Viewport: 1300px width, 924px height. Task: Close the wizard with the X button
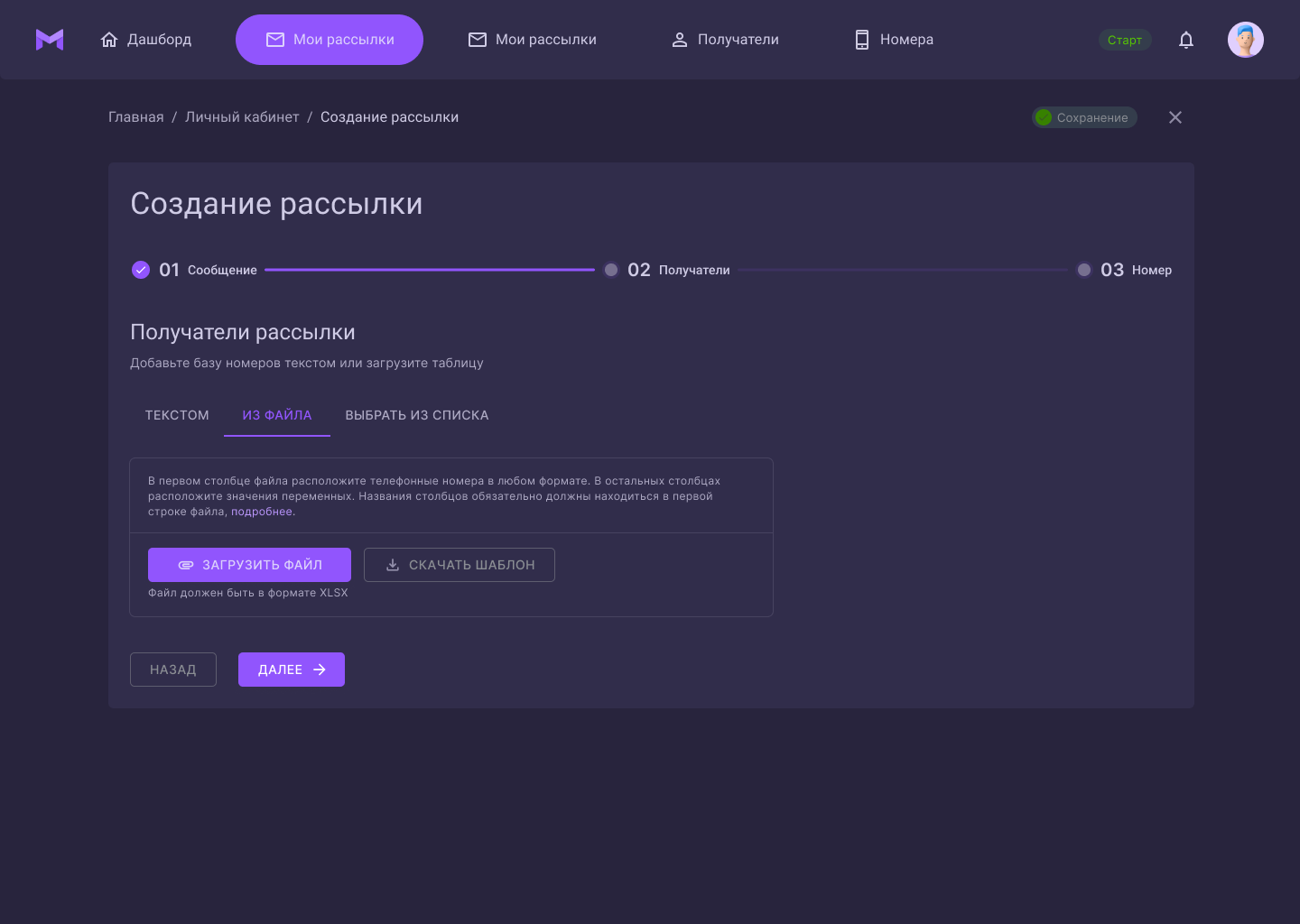1175,117
